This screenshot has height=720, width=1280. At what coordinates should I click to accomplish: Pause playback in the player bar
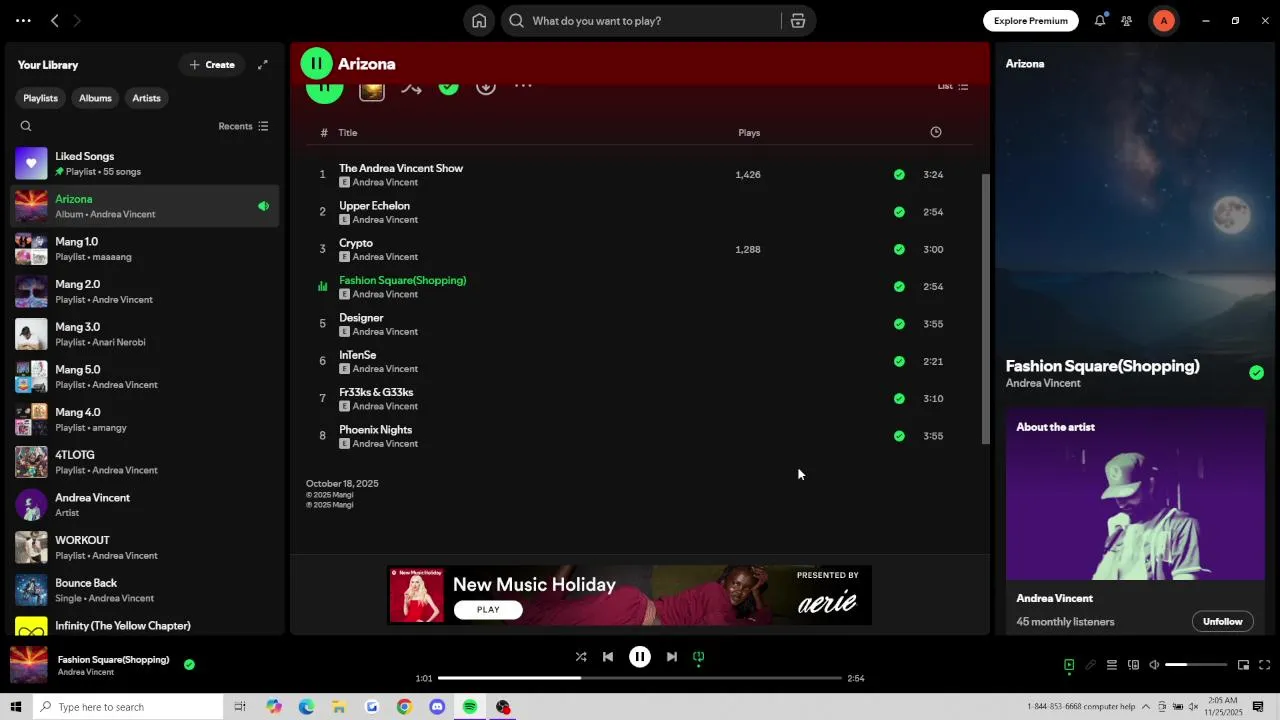tap(640, 657)
